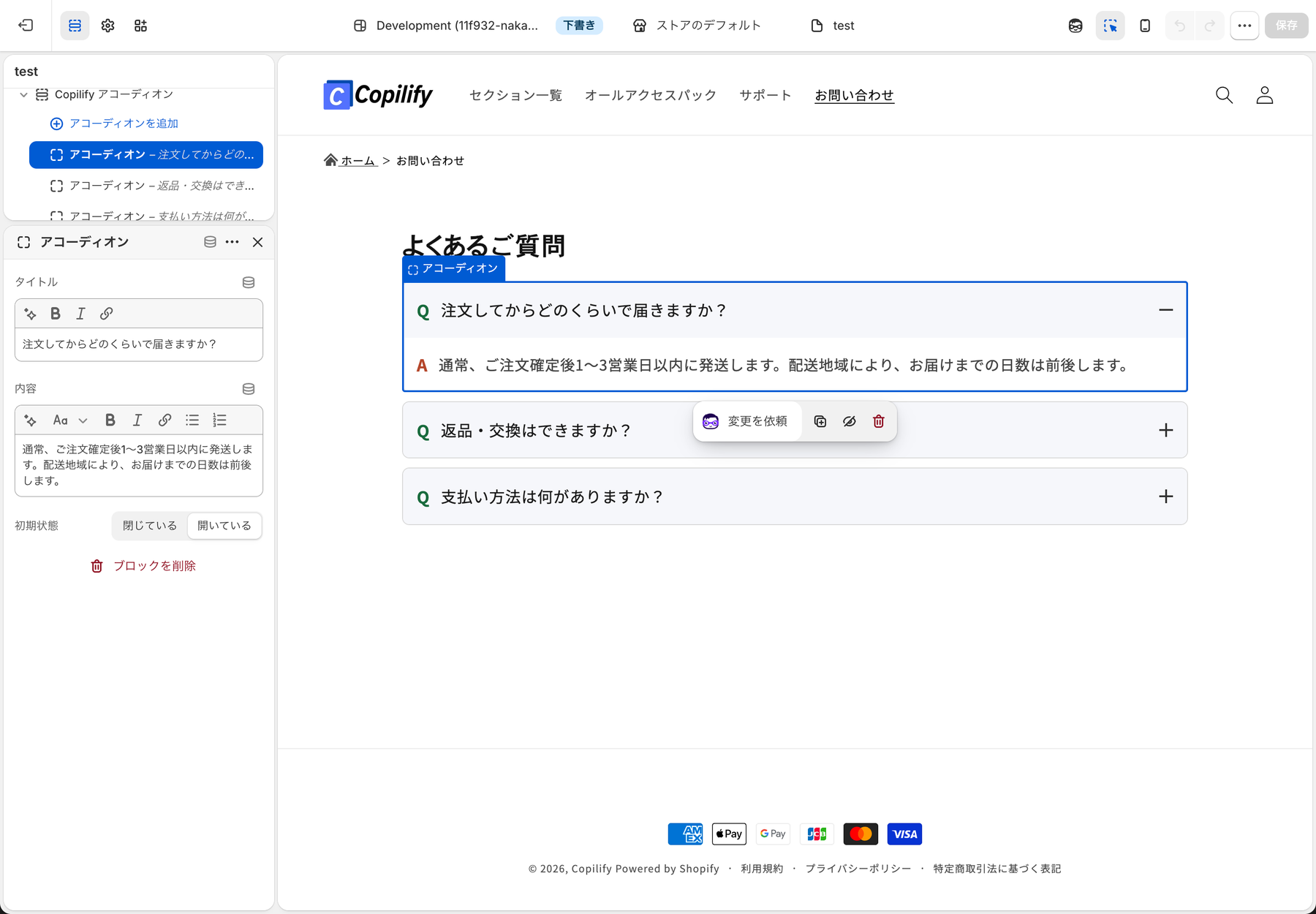Select the 返品・交換はでき… accordion block
The height and width of the screenshot is (914, 1316).
[146, 186]
